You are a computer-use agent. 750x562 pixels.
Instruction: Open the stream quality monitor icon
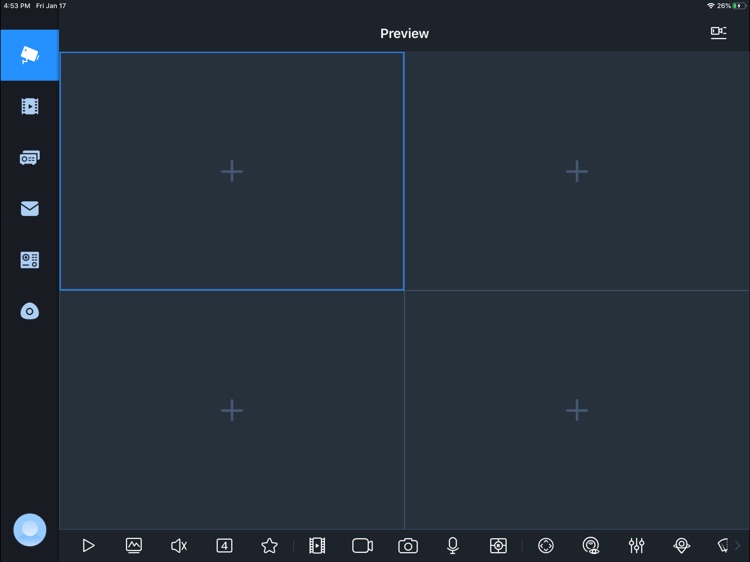pyautogui.click(x=134, y=545)
